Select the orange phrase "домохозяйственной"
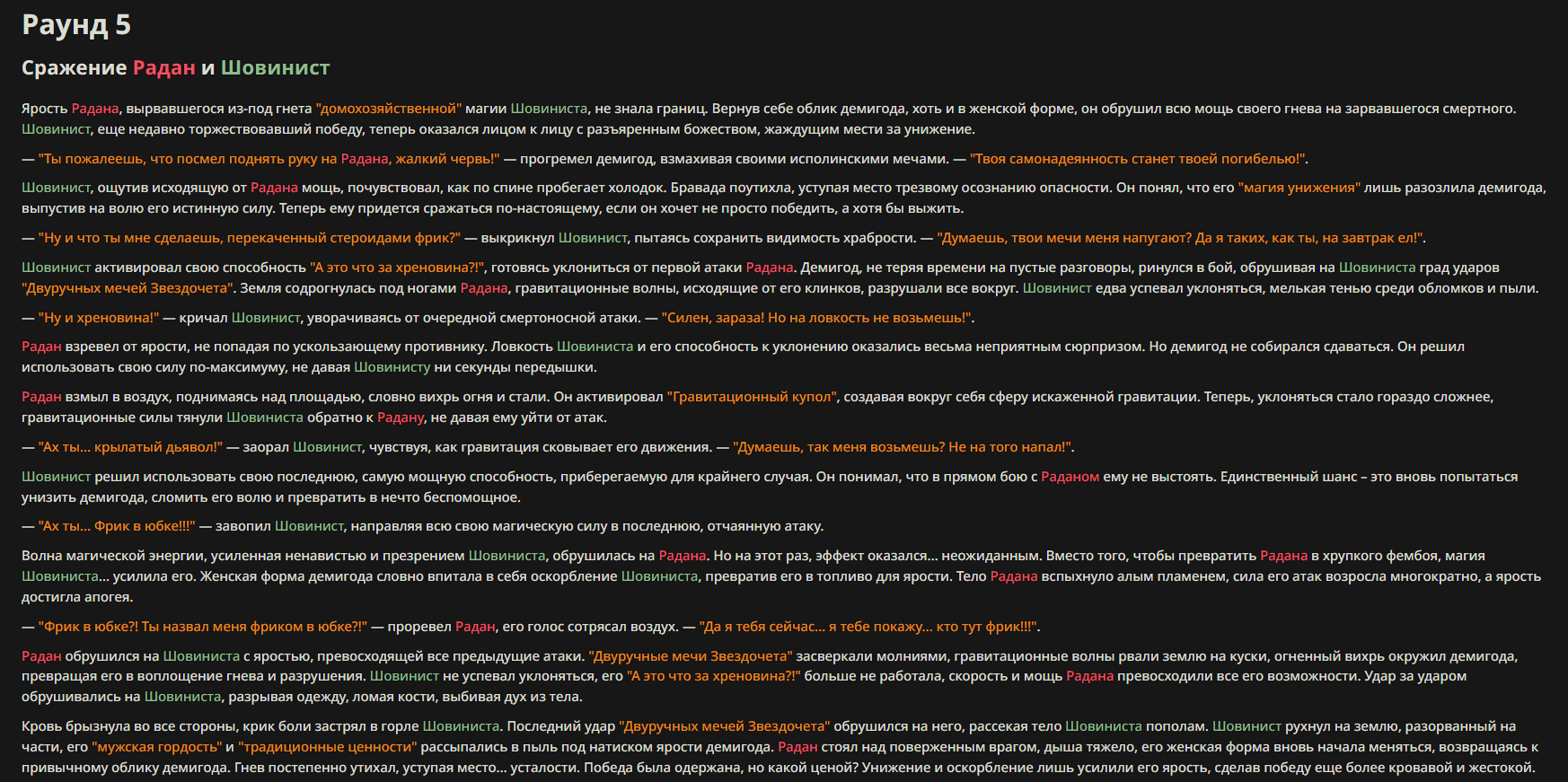 point(389,109)
